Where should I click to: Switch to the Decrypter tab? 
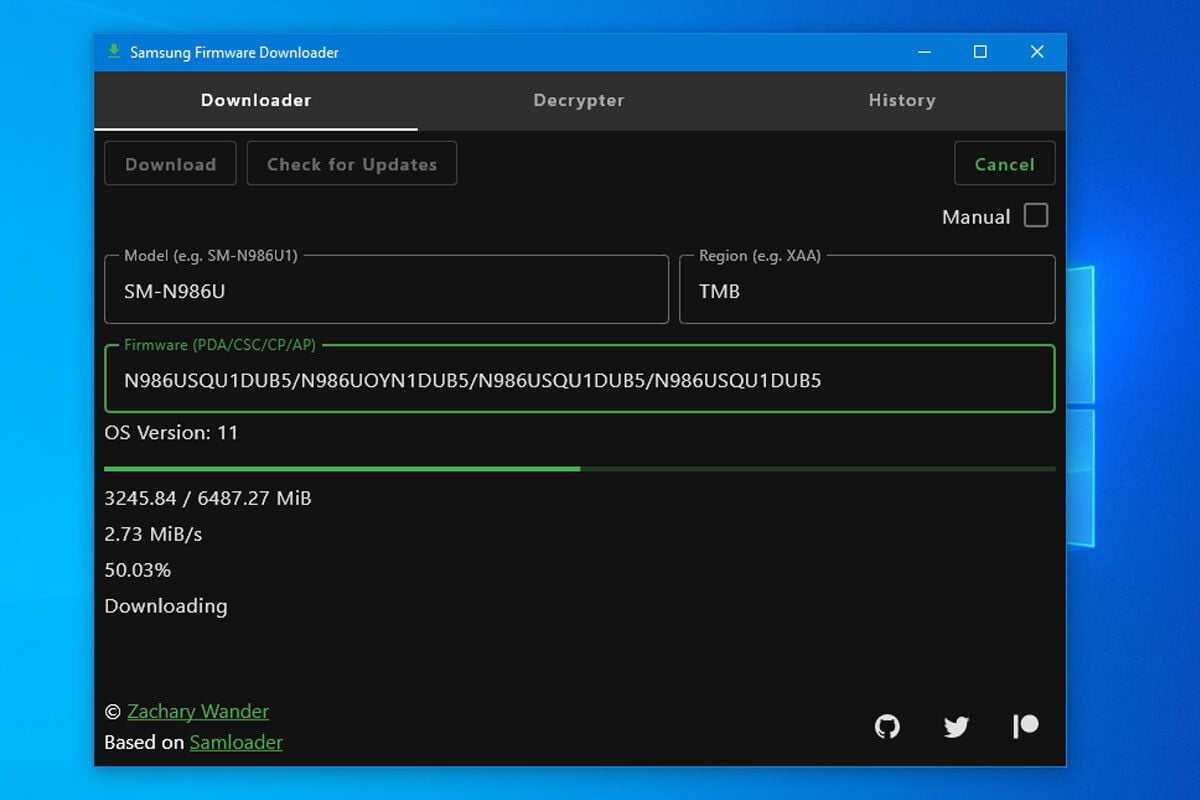[579, 100]
